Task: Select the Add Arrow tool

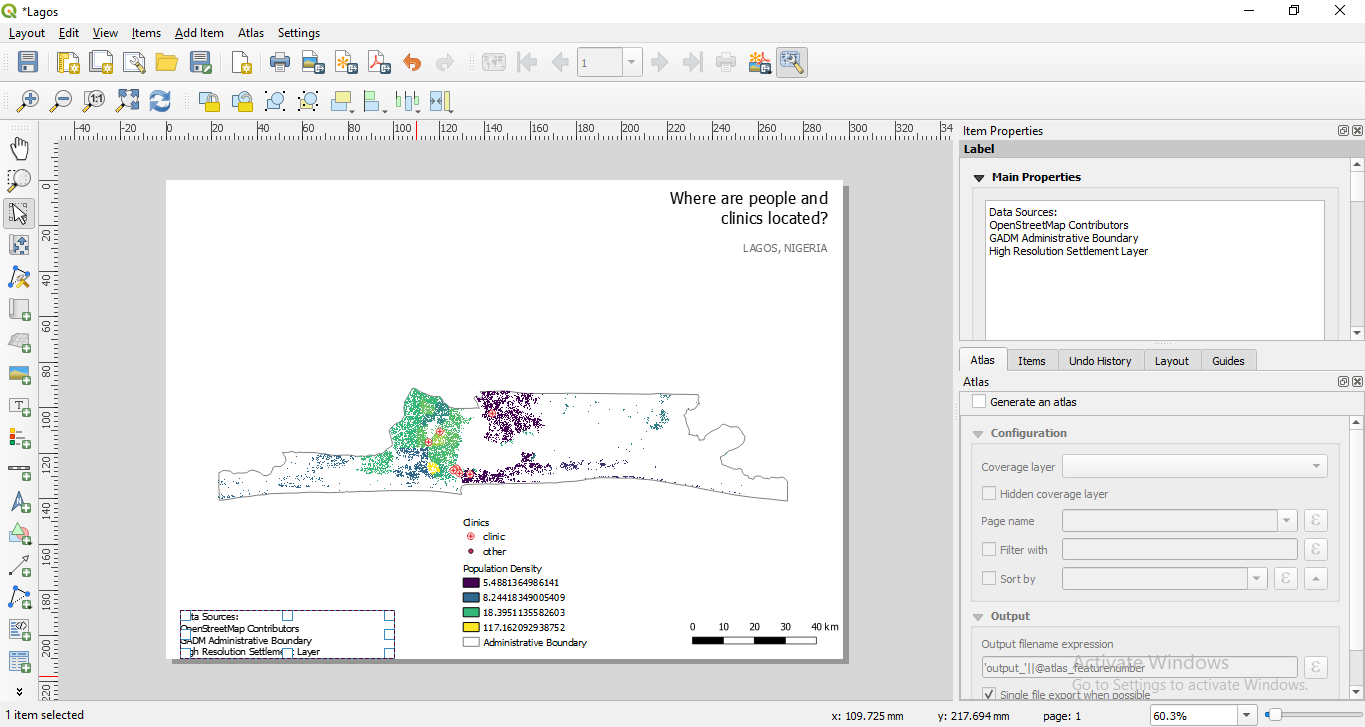Action: (x=19, y=566)
